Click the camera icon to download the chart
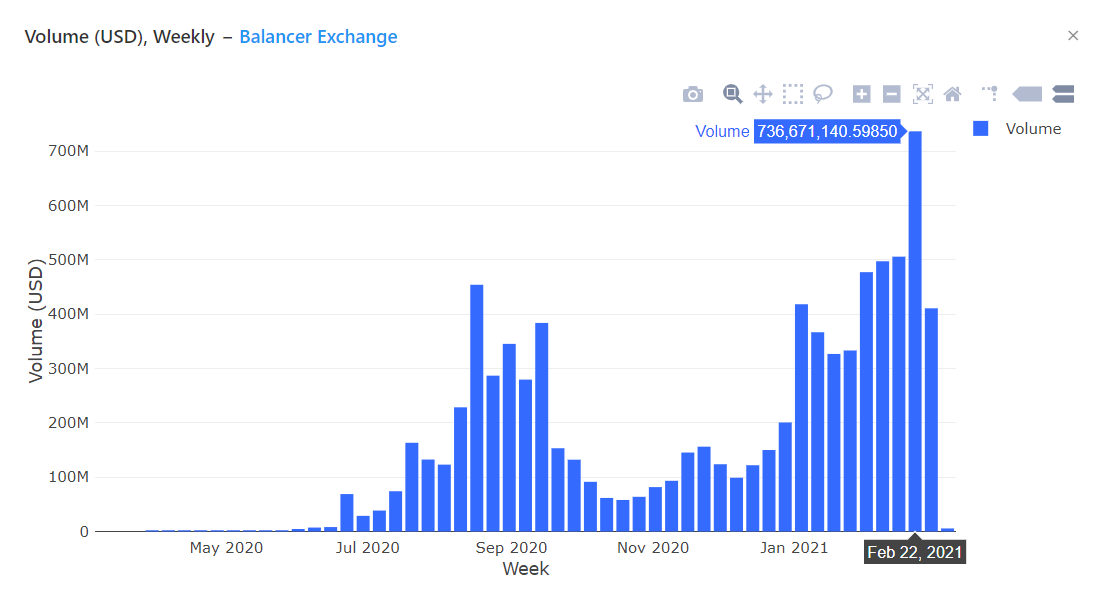The height and width of the screenshot is (604, 1094). click(x=693, y=93)
